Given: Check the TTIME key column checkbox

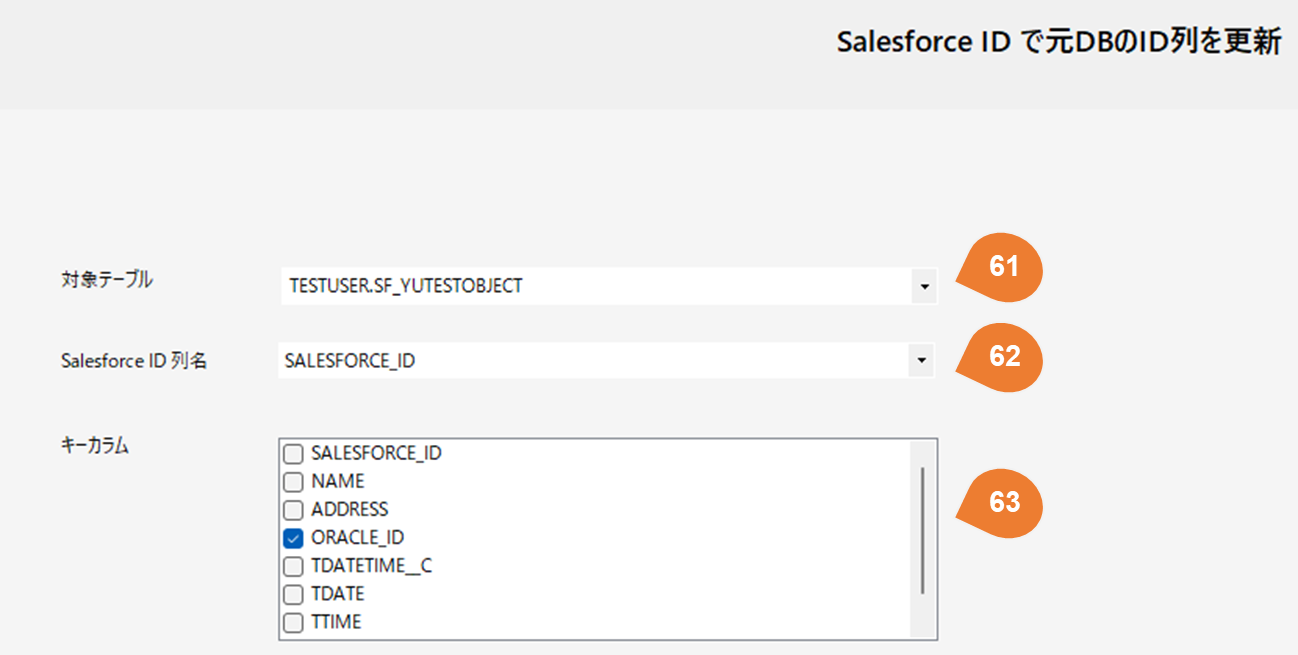Looking at the screenshot, I should [293, 622].
